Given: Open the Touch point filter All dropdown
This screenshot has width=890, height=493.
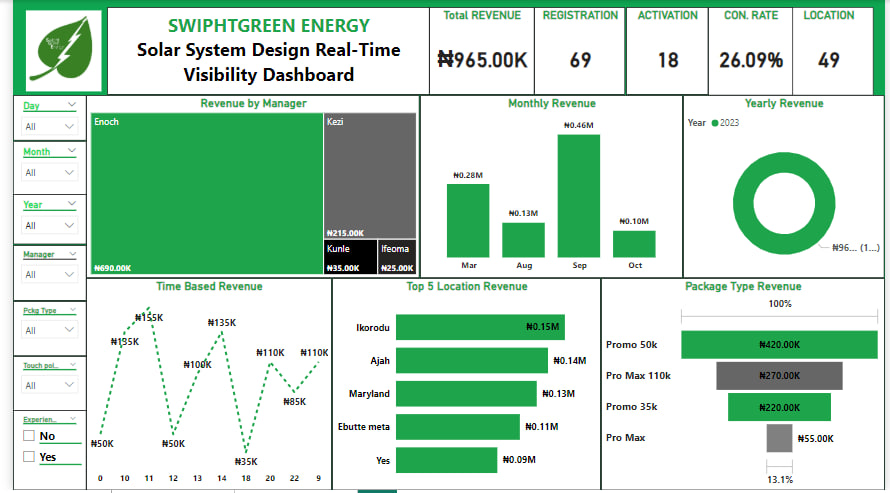Looking at the screenshot, I should point(49,385).
